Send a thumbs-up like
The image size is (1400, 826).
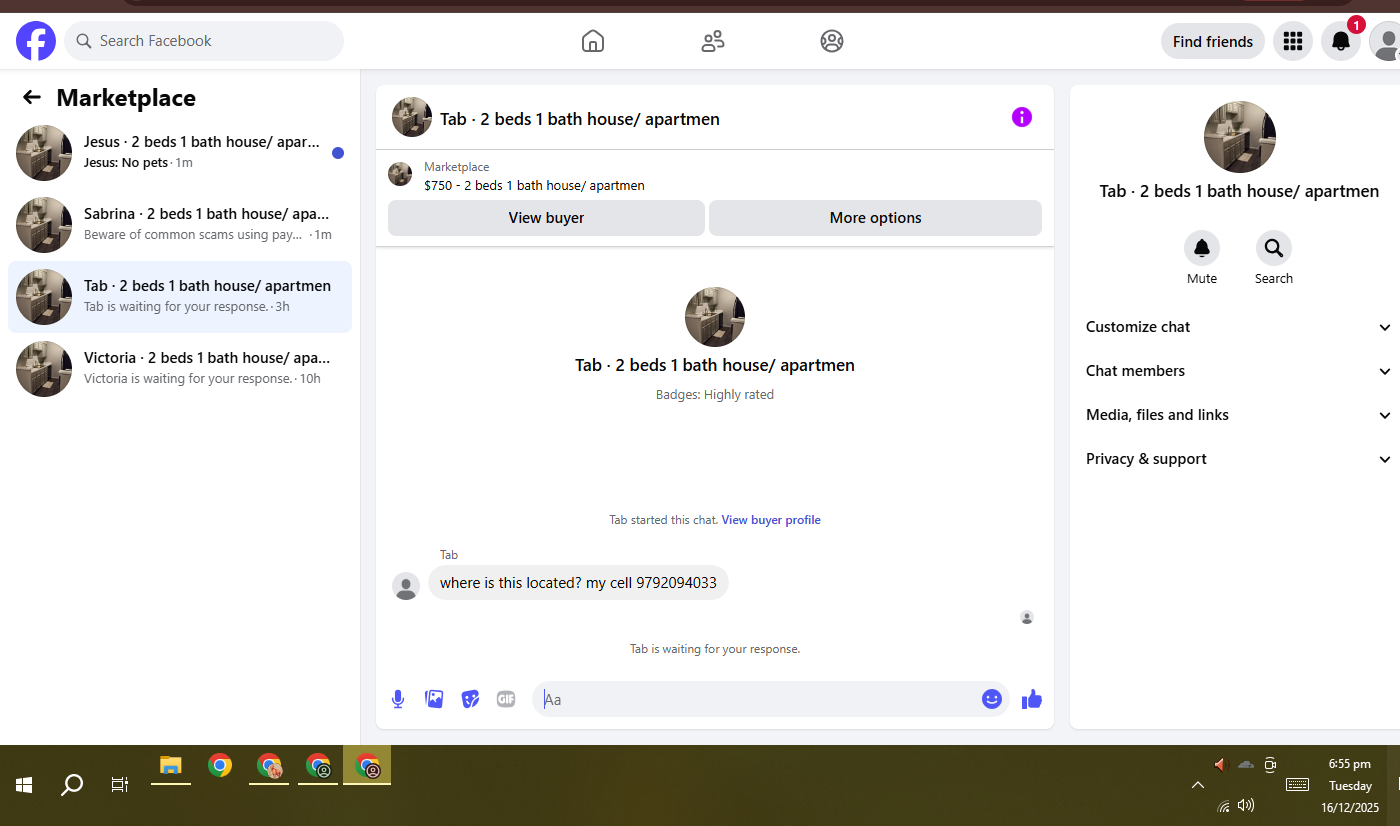tap(1032, 699)
